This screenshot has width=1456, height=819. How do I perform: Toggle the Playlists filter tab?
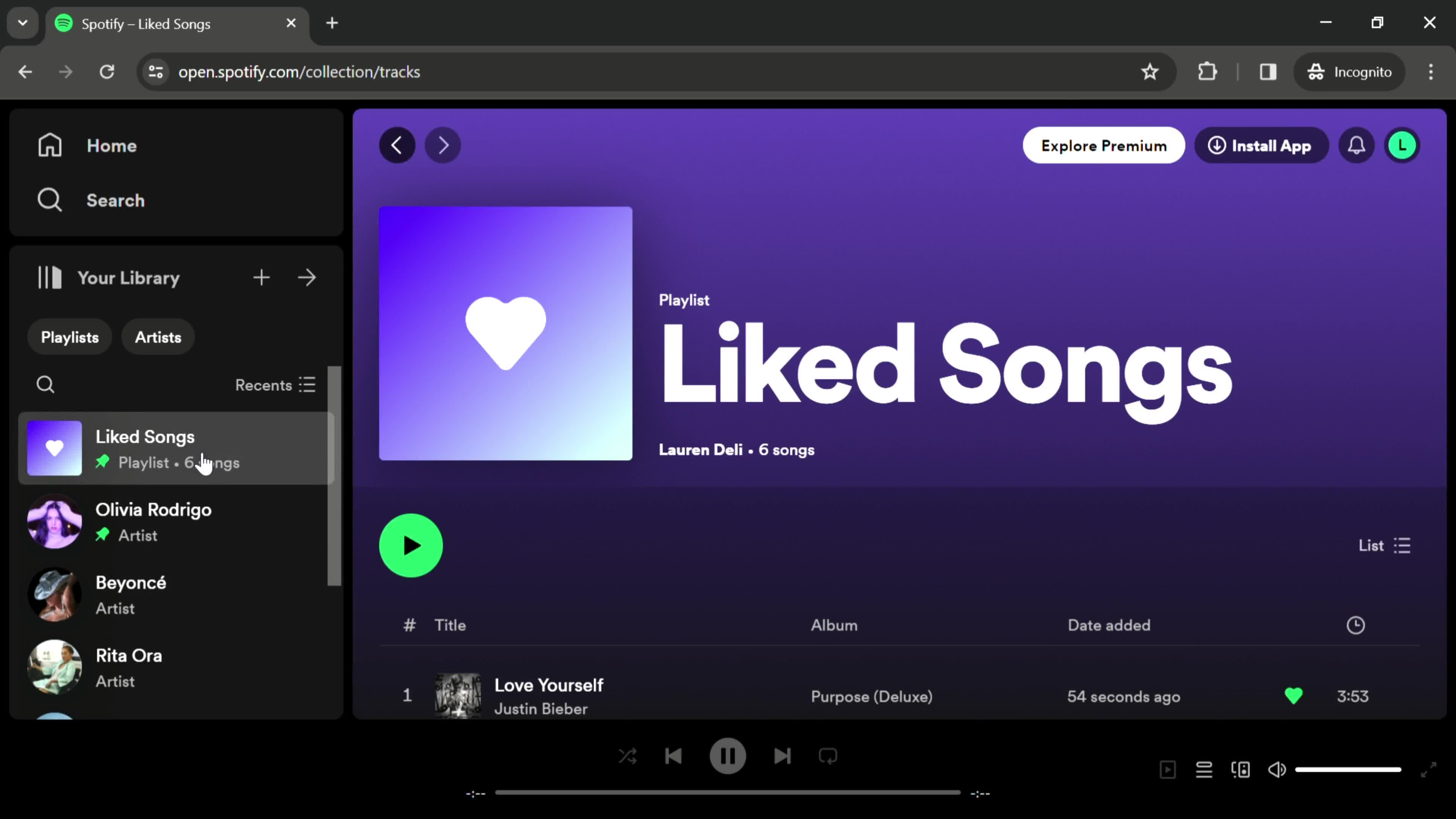(70, 338)
